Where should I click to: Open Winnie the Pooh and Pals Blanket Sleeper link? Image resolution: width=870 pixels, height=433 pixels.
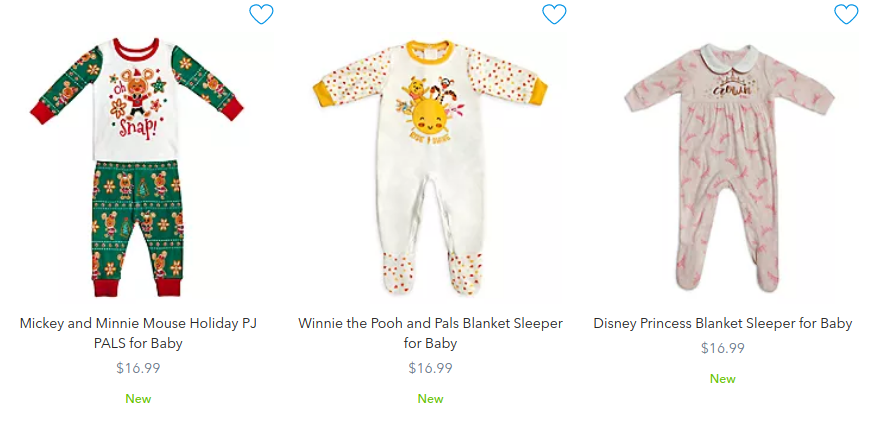pos(431,333)
